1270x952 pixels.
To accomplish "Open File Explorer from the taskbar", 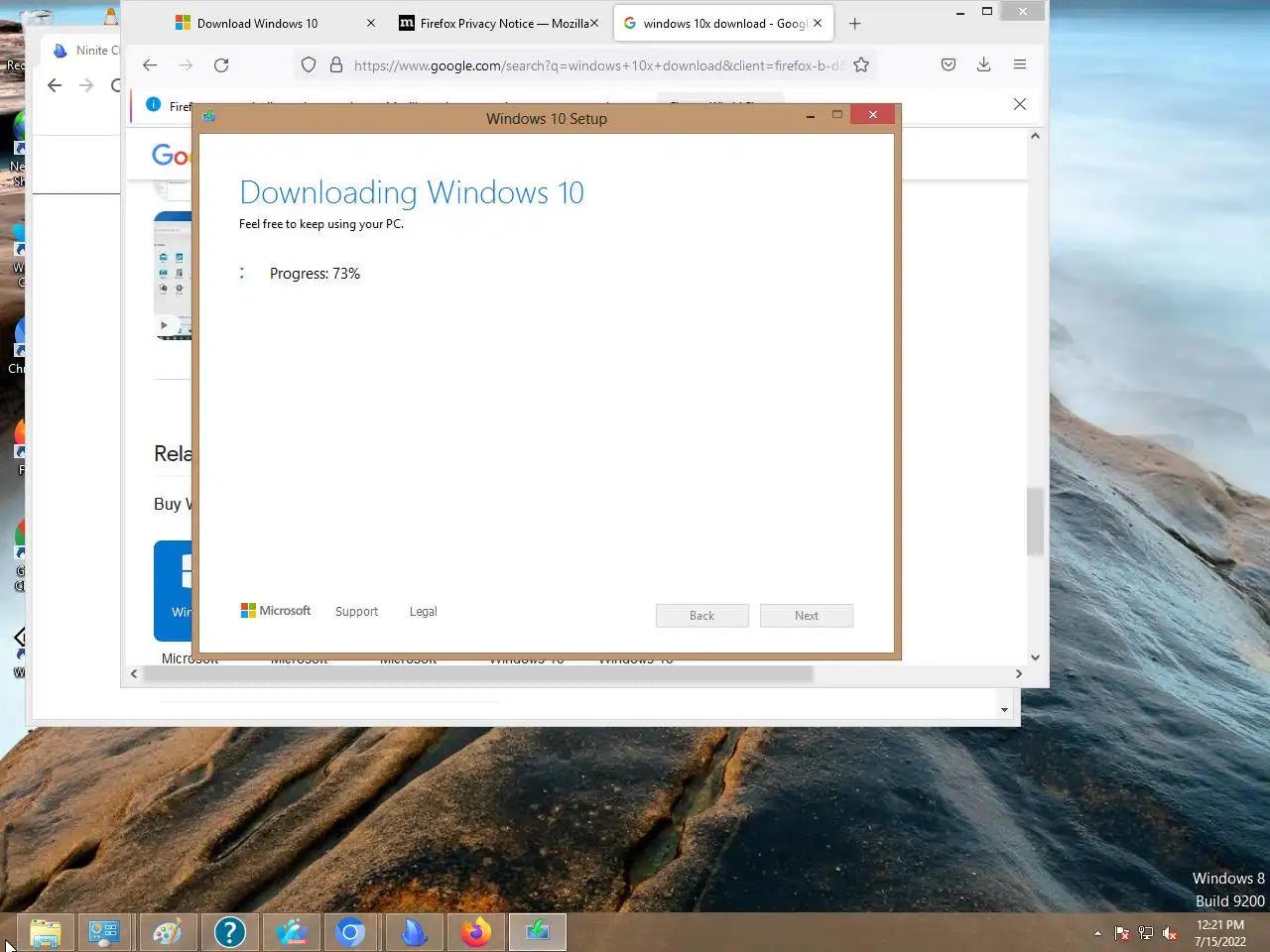I will point(46,932).
